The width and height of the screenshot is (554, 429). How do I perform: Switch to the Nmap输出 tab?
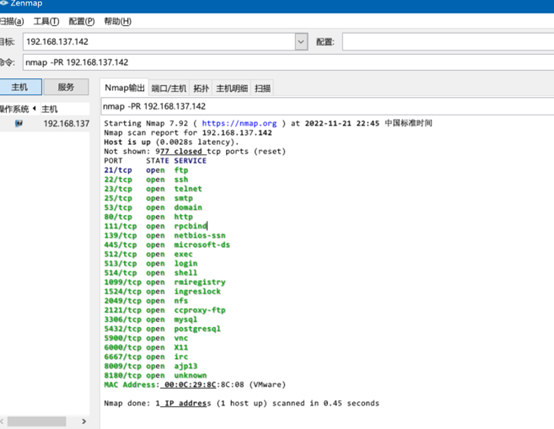[x=124, y=88]
